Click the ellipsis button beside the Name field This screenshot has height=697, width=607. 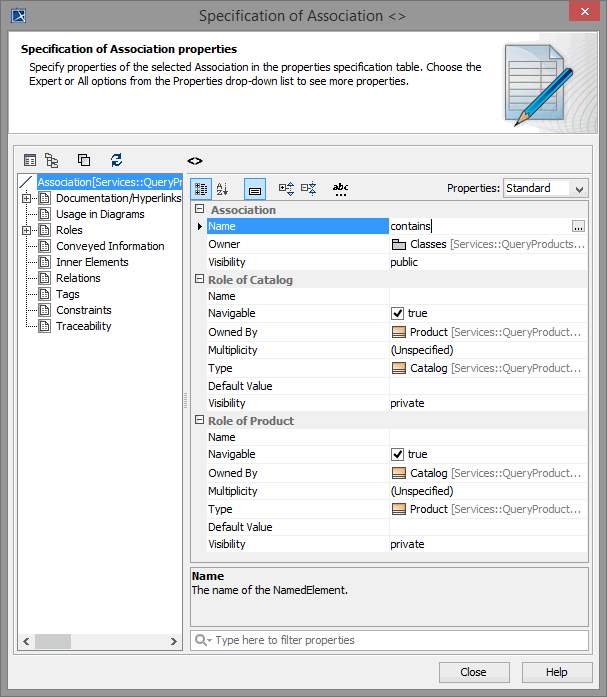[x=578, y=227]
